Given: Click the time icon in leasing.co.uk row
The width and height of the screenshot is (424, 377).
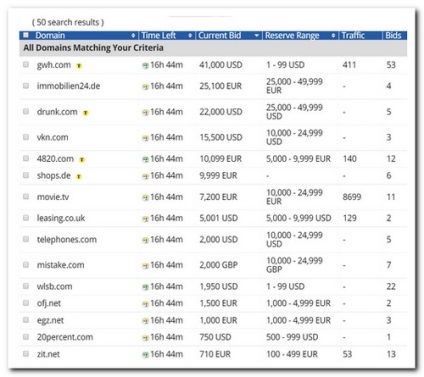Looking at the screenshot, I should click(145, 219).
